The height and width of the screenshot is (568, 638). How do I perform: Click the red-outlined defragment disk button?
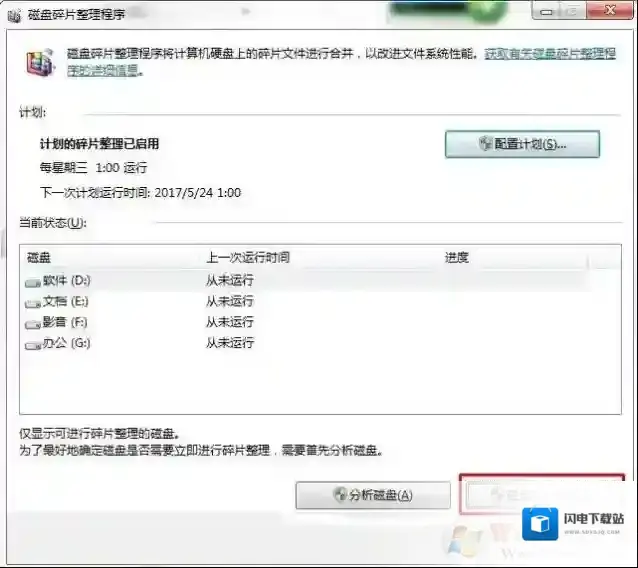[x=540, y=494]
